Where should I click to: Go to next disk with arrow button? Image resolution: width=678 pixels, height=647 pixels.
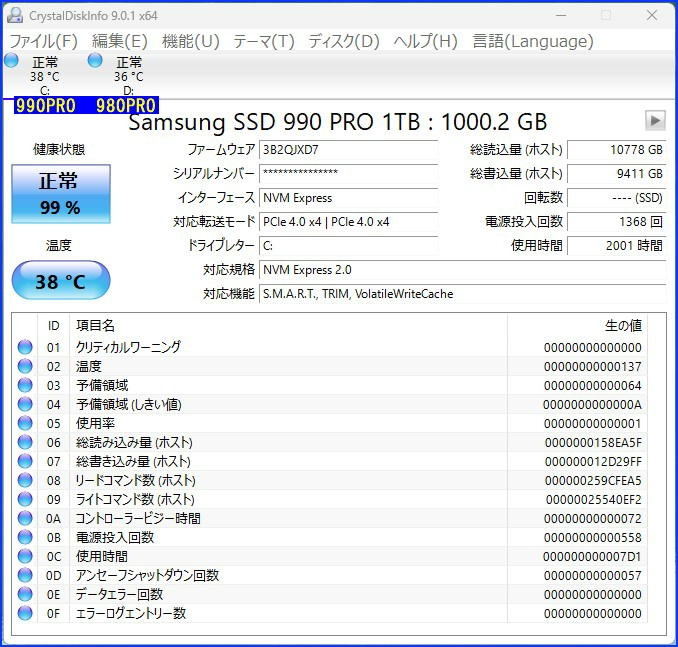coord(655,120)
